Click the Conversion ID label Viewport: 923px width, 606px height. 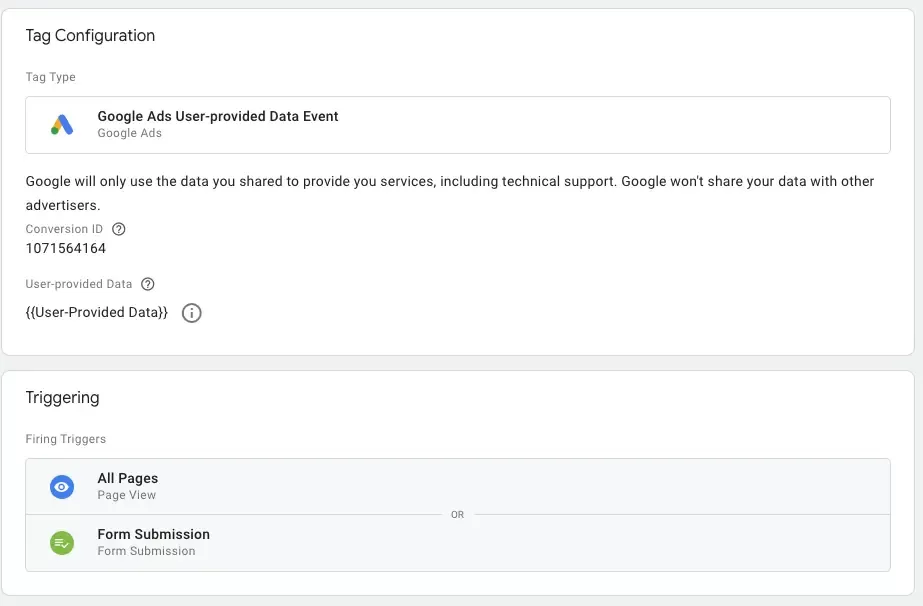[x=64, y=229]
